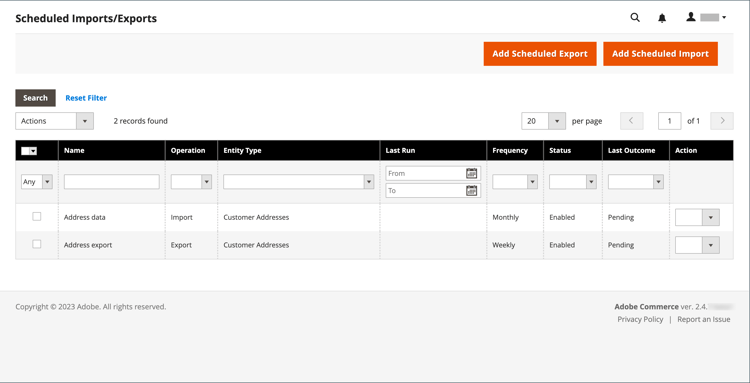Open the admin user account menu
The image size is (750, 383).
point(706,18)
